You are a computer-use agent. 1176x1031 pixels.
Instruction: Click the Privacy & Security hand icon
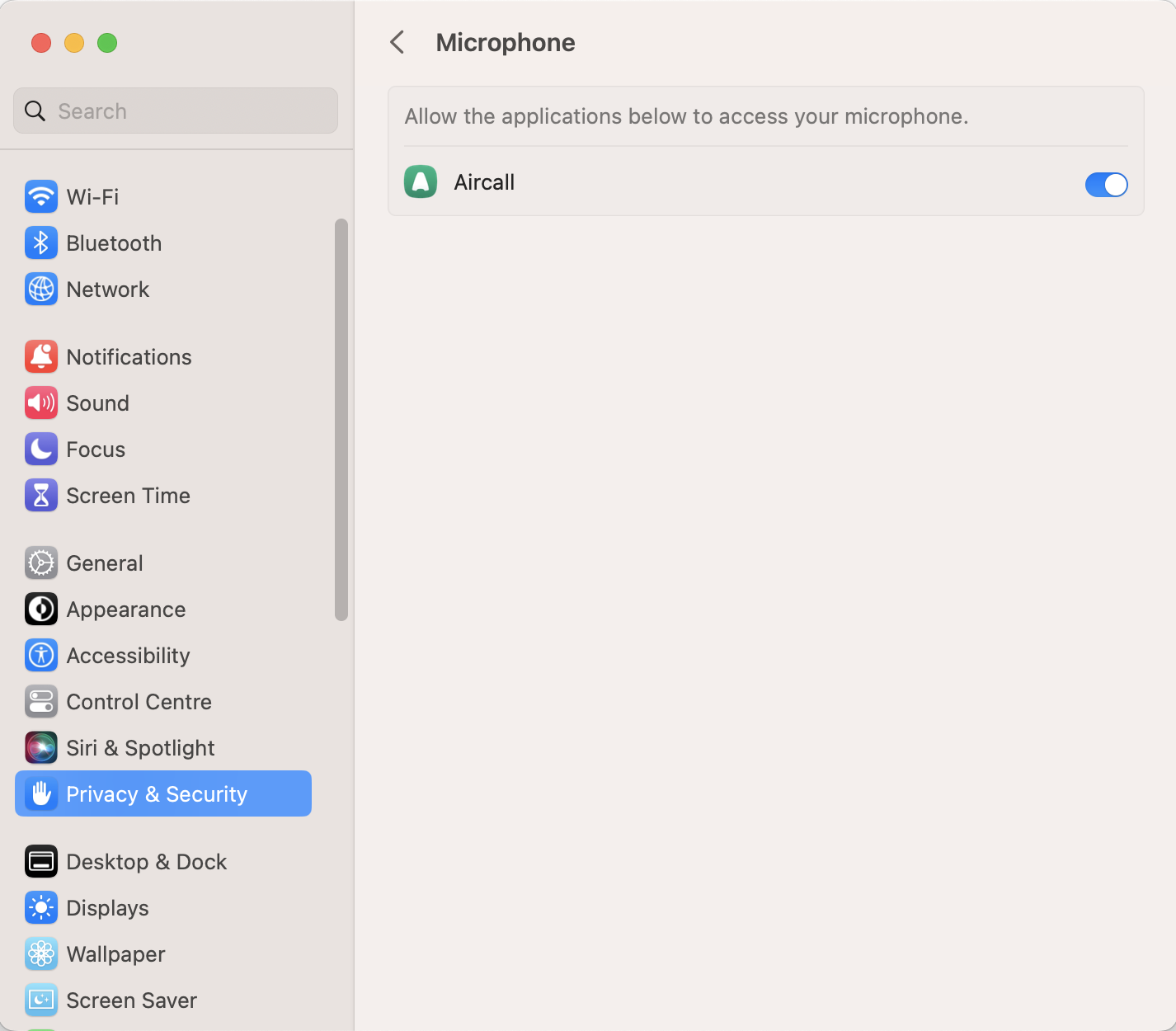[x=41, y=793]
